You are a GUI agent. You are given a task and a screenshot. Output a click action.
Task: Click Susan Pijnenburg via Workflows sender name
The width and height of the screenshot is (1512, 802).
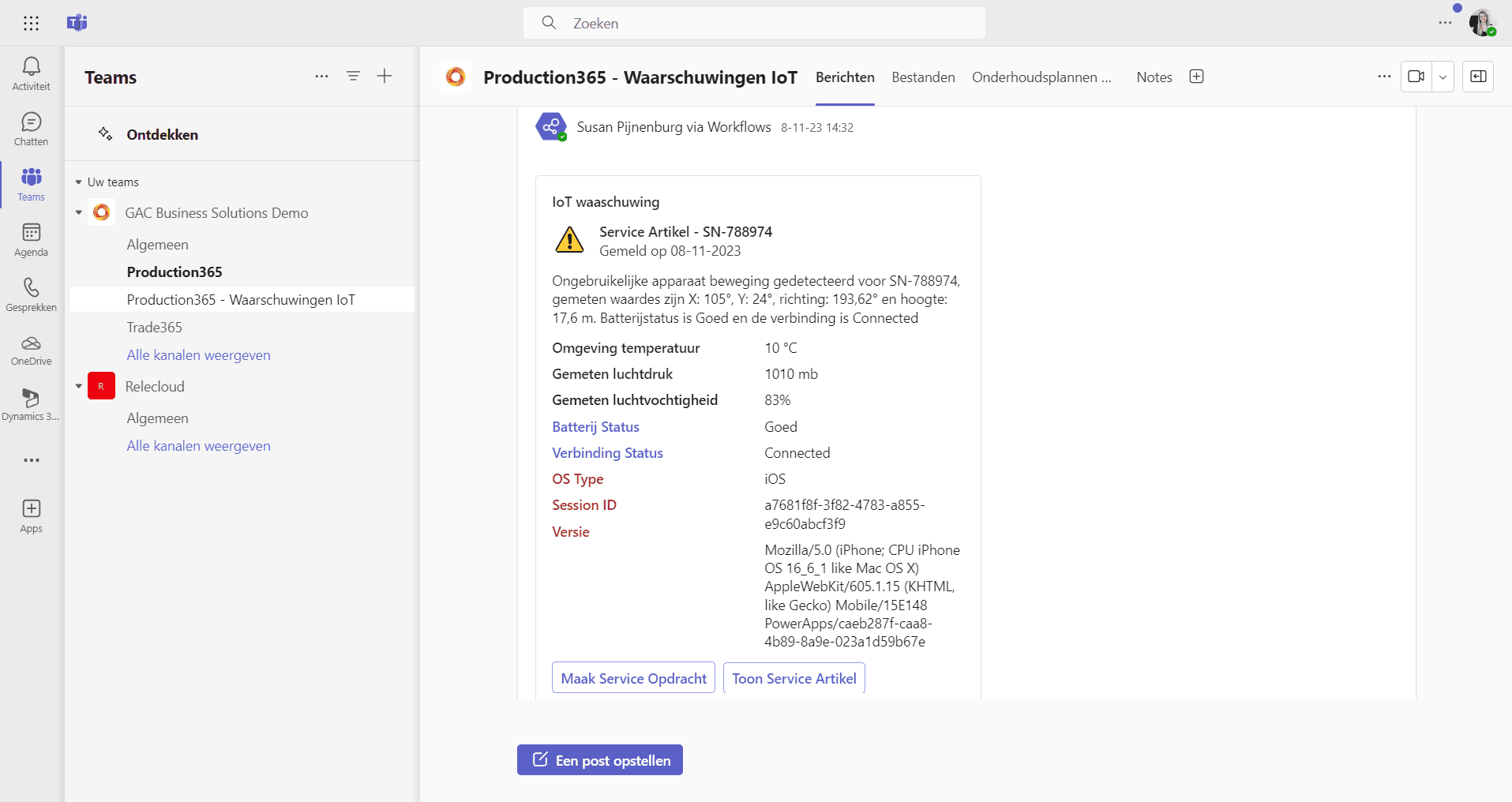pos(673,127)
